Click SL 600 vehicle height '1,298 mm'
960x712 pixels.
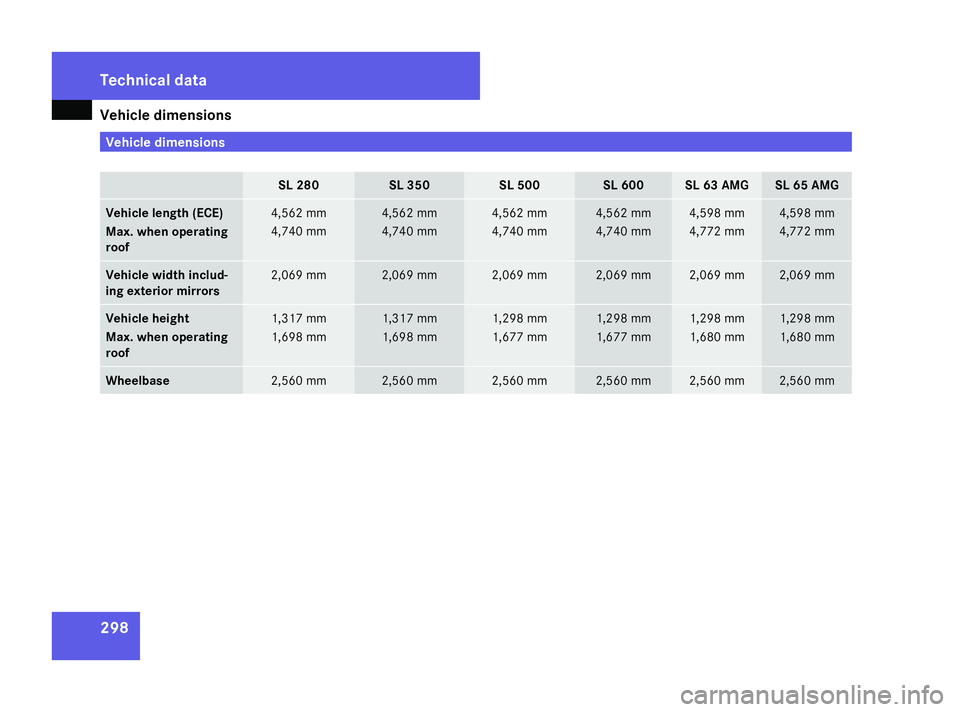coord(624,318)
